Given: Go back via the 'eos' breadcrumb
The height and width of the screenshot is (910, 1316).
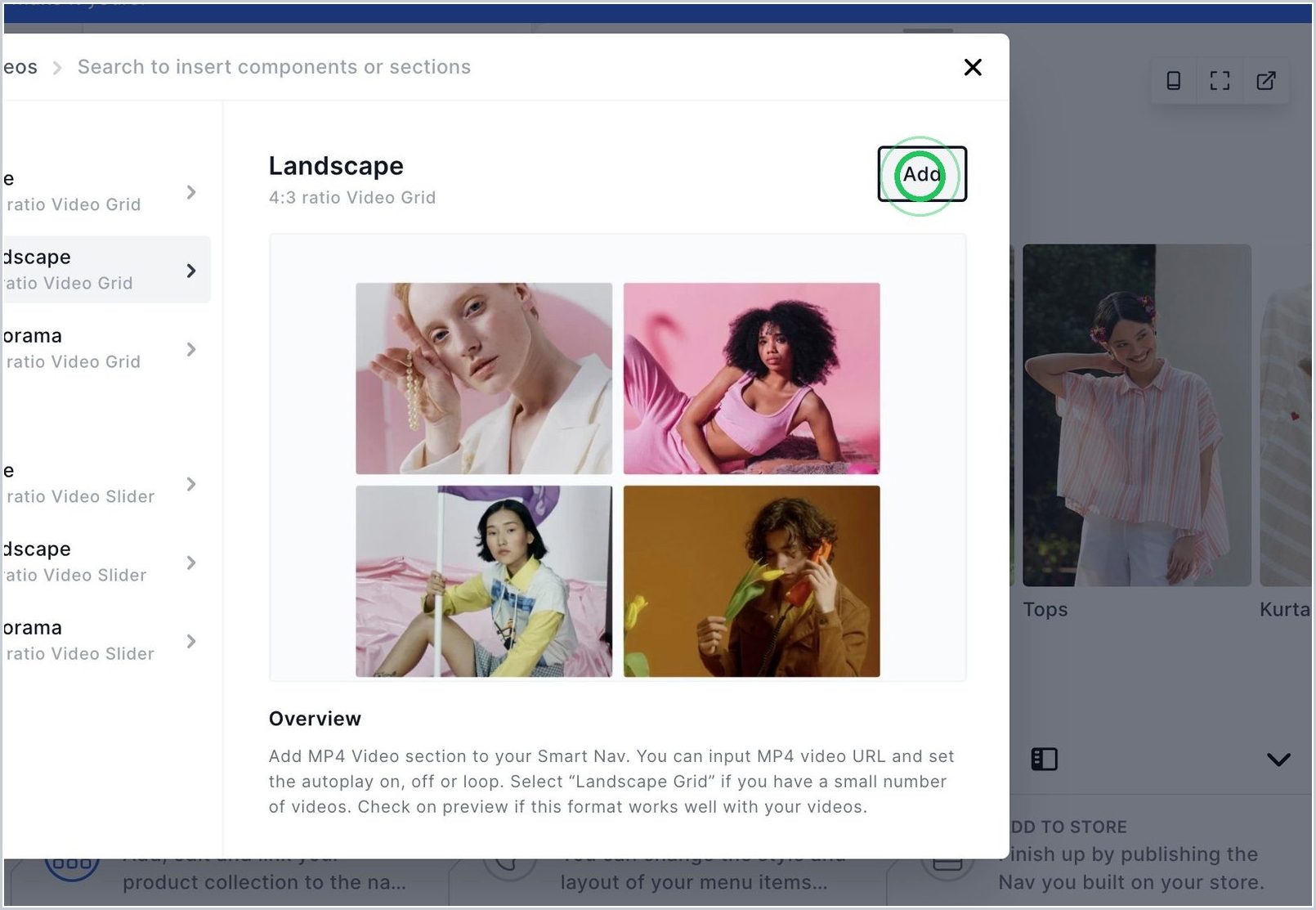Looking at the screenshot, I should pyautogui.click(x=20, y=67).
